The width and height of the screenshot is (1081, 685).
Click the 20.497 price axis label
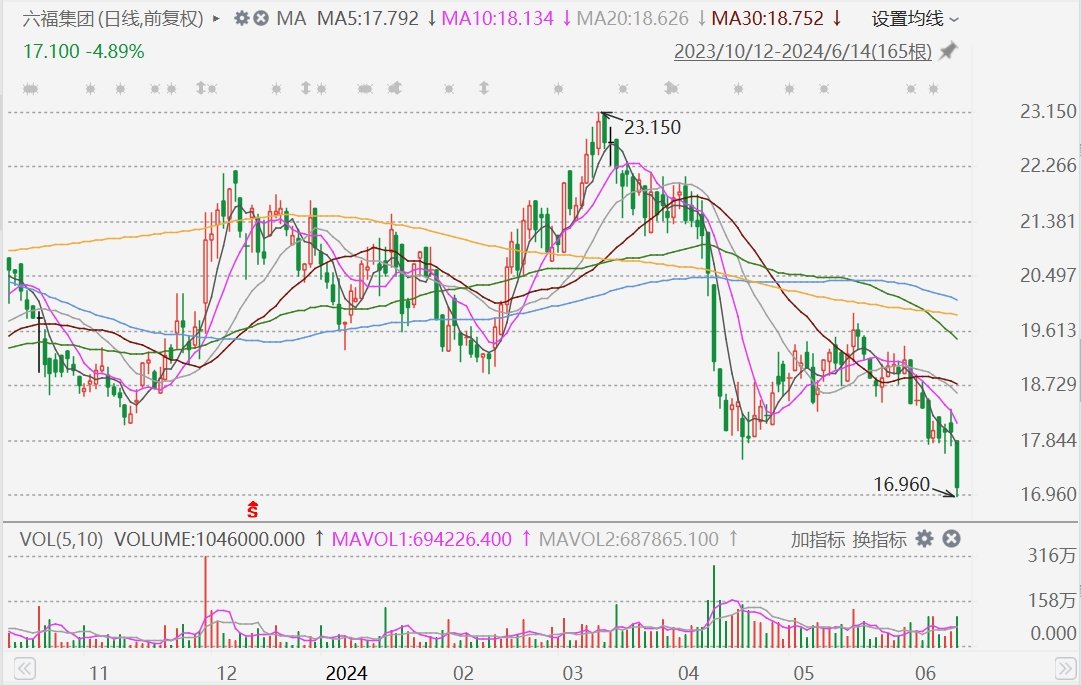[1048, 276]
